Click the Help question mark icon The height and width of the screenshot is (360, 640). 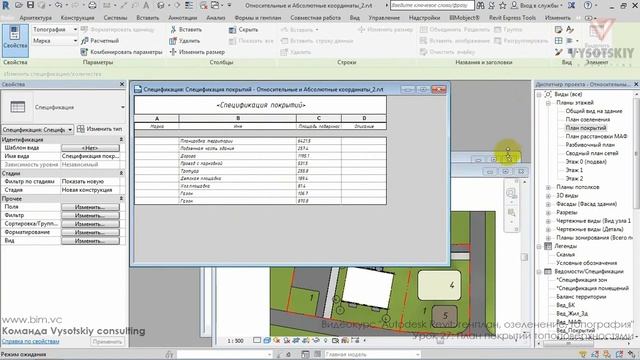coord(588,5)
